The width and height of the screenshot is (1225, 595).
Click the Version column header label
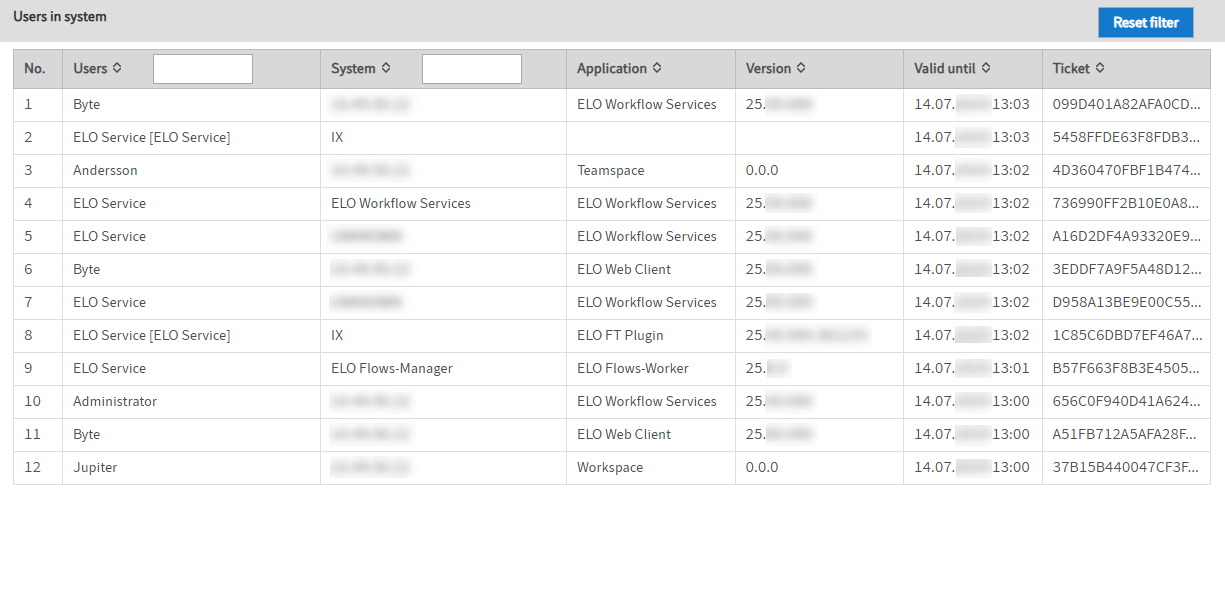click(x=768, y=69)
